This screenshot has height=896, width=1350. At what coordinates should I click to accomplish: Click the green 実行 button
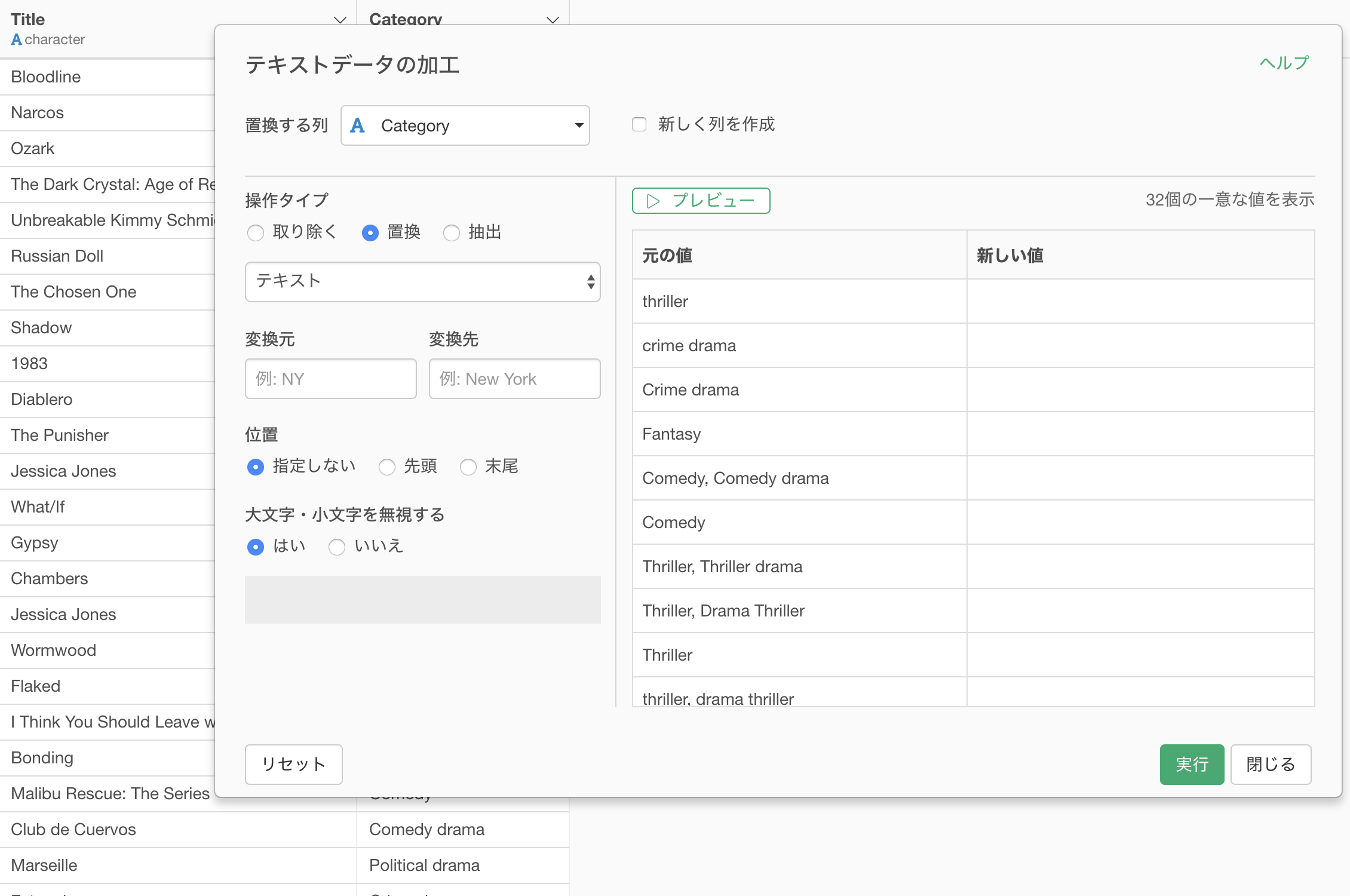click(1192, 764)
